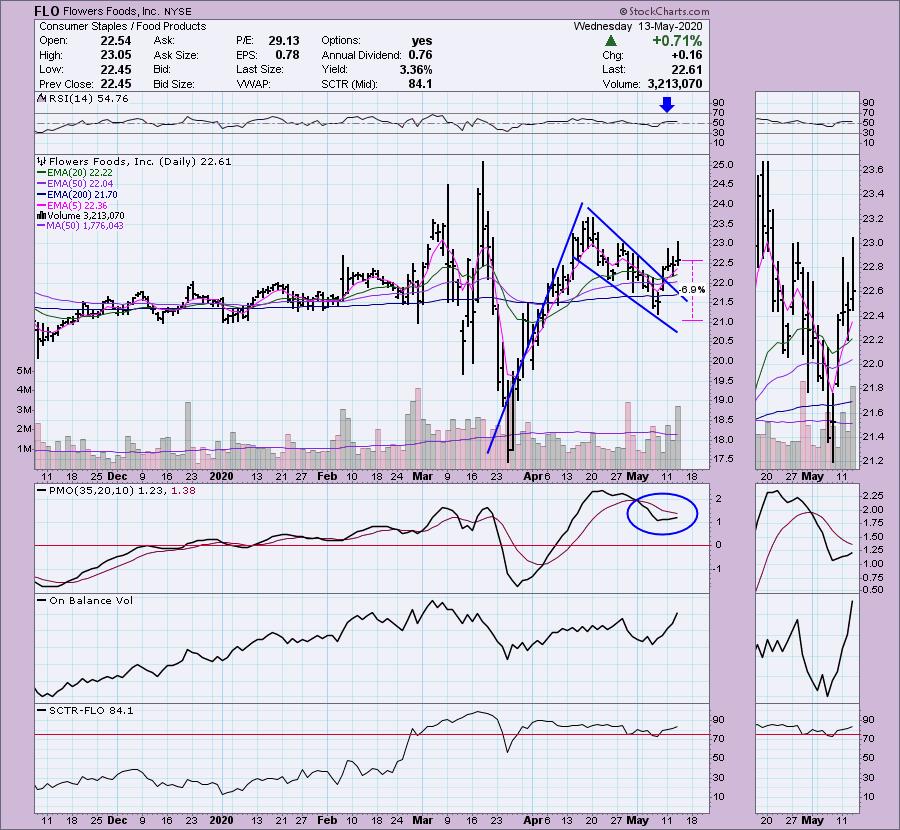Screen dimensions: 900x830
Task: Click the Annual Dividend value 0.76
Action: [420, 55]
